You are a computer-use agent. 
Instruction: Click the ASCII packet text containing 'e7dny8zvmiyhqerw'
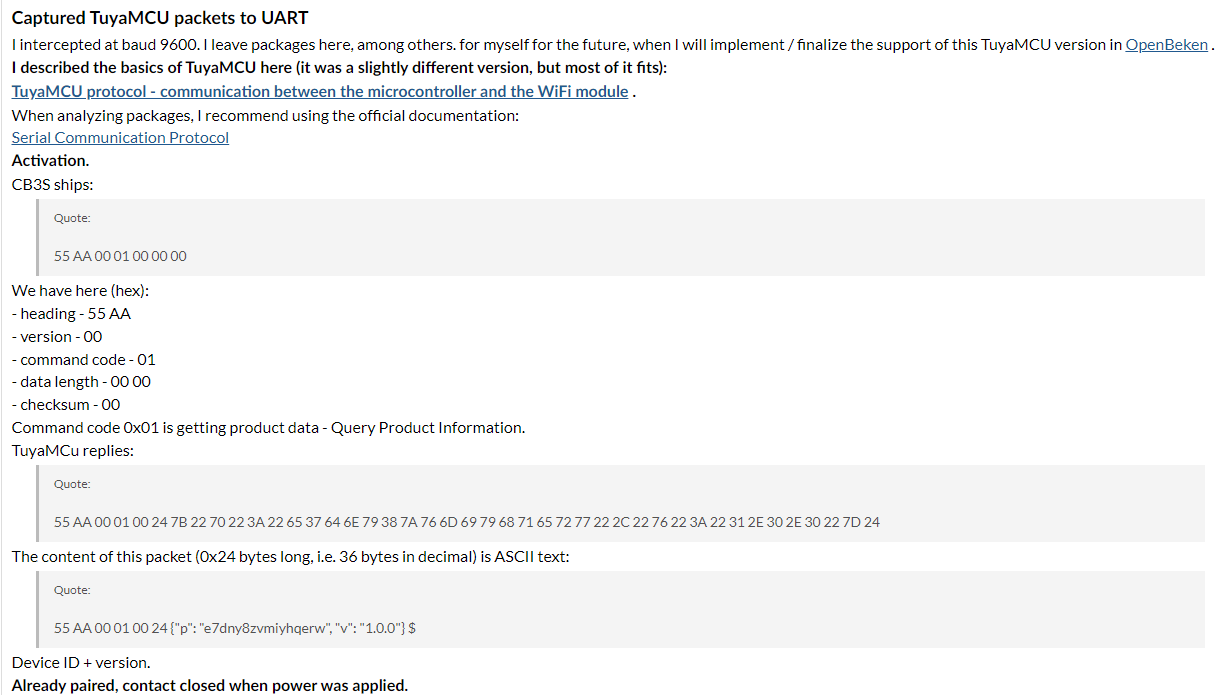click(x=235, y=628)
